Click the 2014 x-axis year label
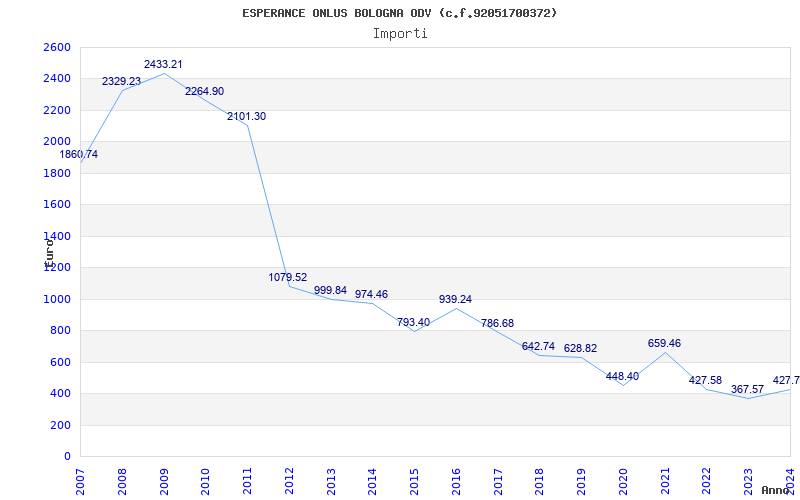800x500 pixels. coord(372,481)
